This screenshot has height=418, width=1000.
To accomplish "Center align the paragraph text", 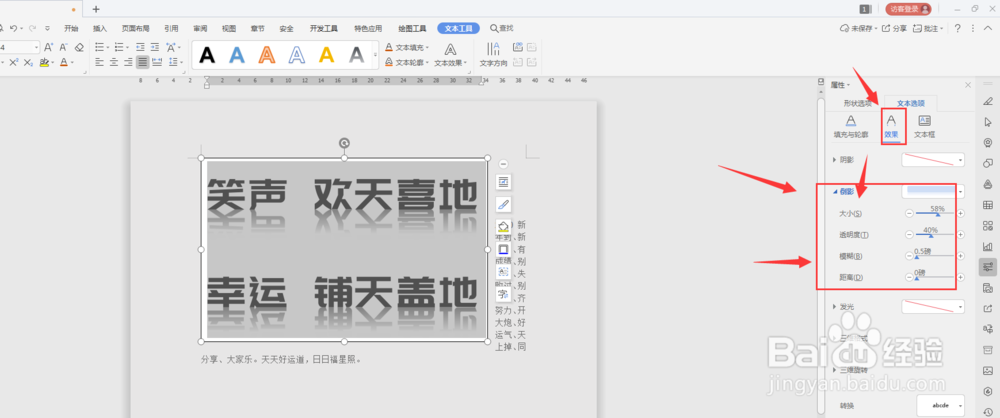I will coord(114,62).
